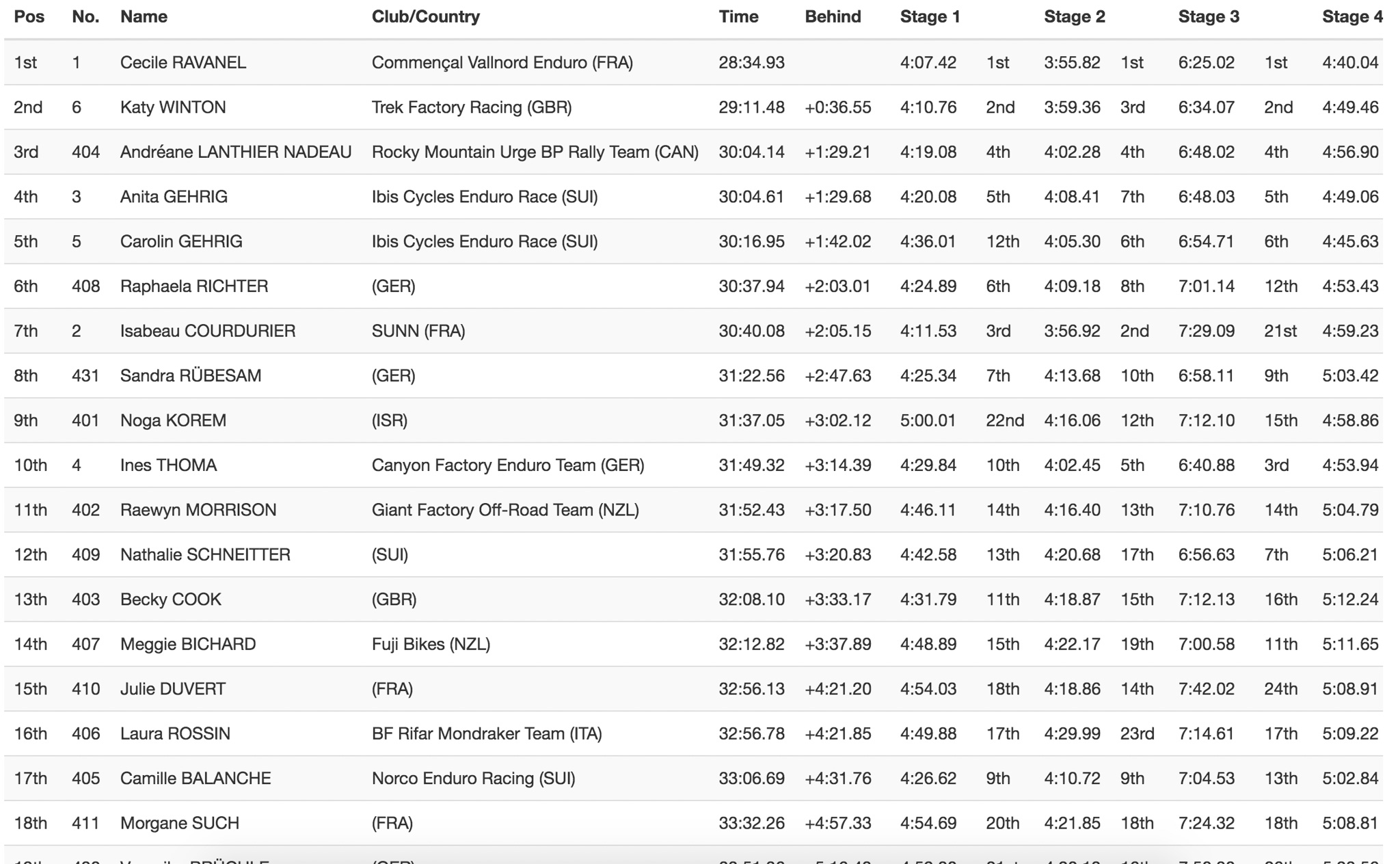Click Noga KOREM's total time 31:37.05
This screenshot has height=864, width=1400.
(751, 420)
